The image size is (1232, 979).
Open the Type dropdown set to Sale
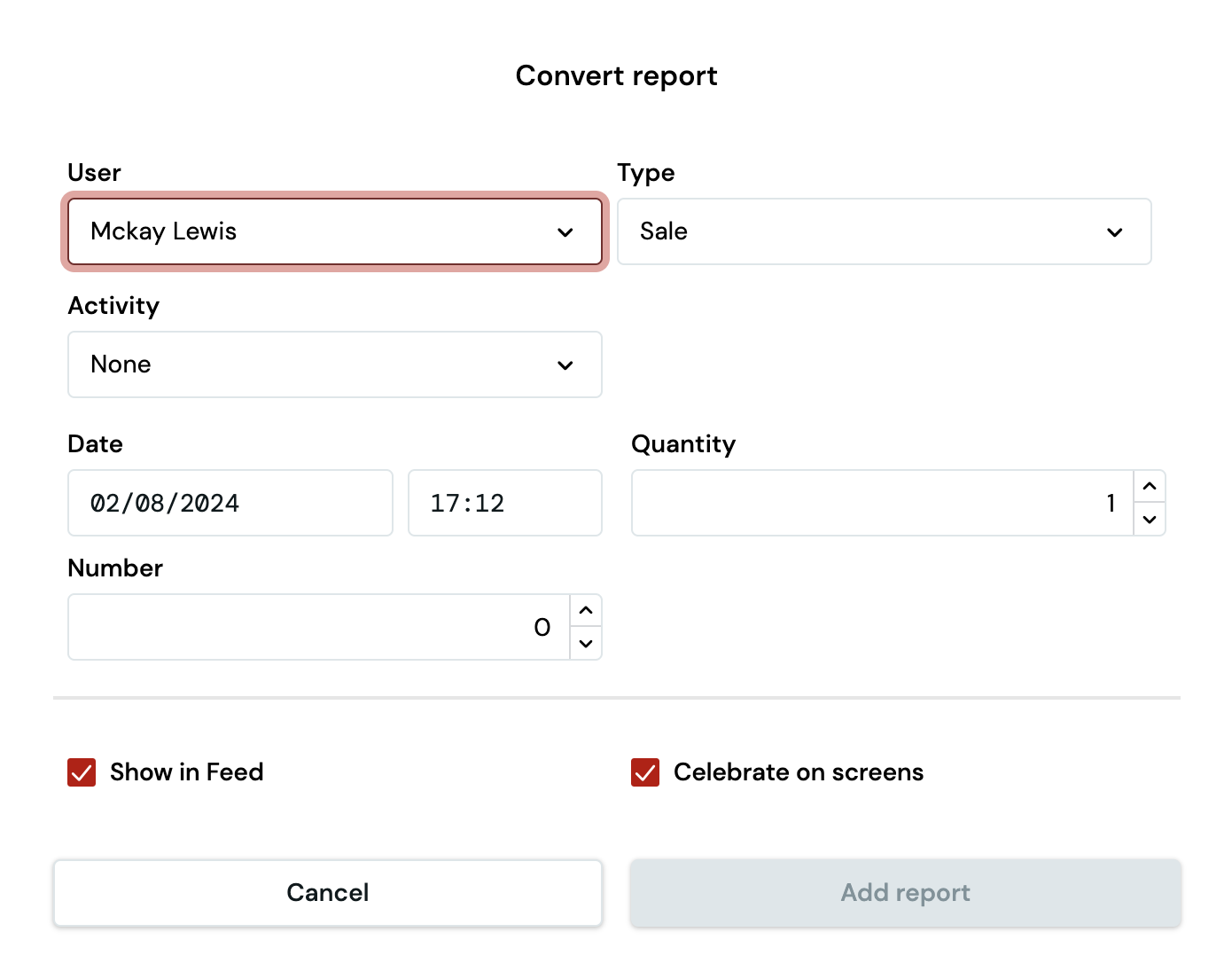click(x=869, y=231)
